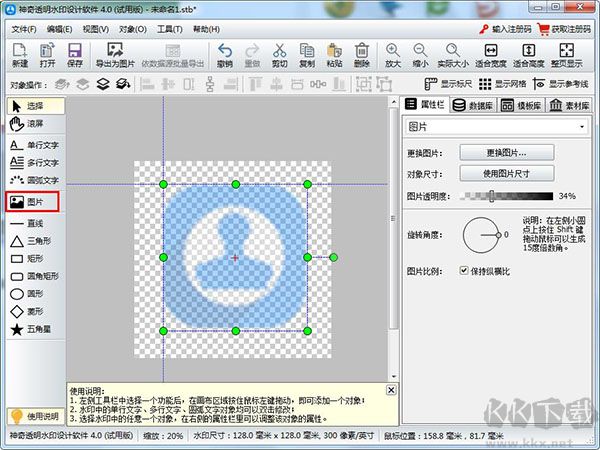This screenshot has height=450, width=600.
Task: Click the 使用图片尺寸 button
Action: pos(506,174)
